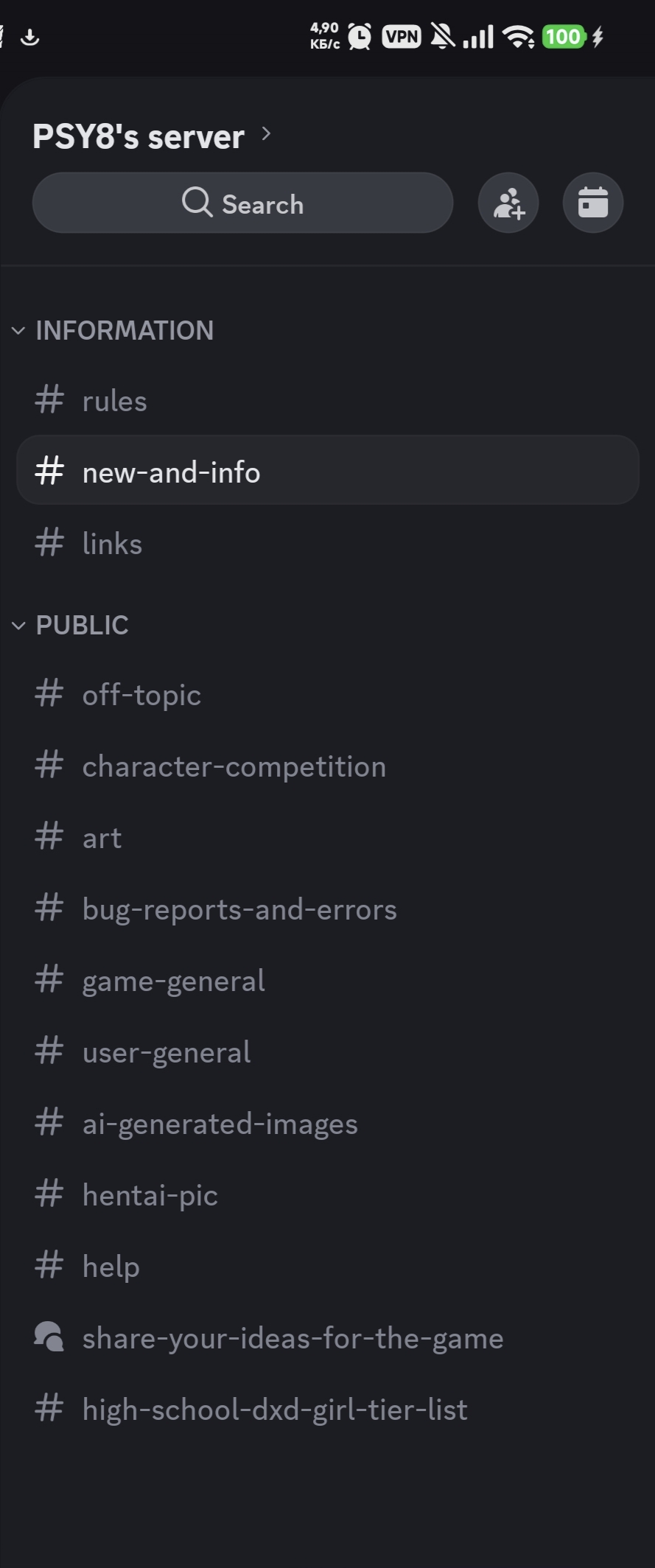
Task: Tap the battery level indicator
Action: coord(564,37)
